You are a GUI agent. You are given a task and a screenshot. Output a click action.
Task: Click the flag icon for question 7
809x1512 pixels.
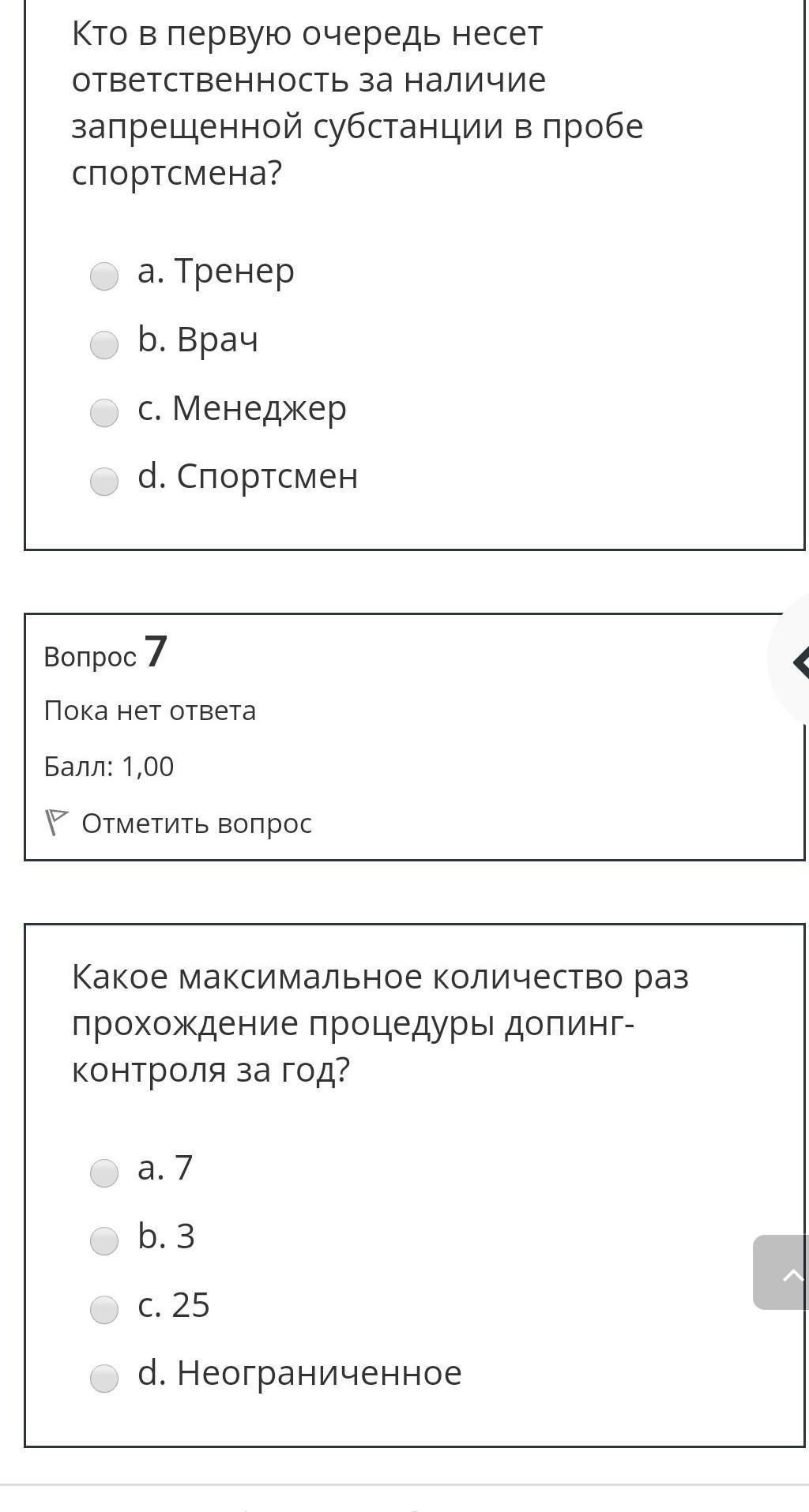coord(56,822)
